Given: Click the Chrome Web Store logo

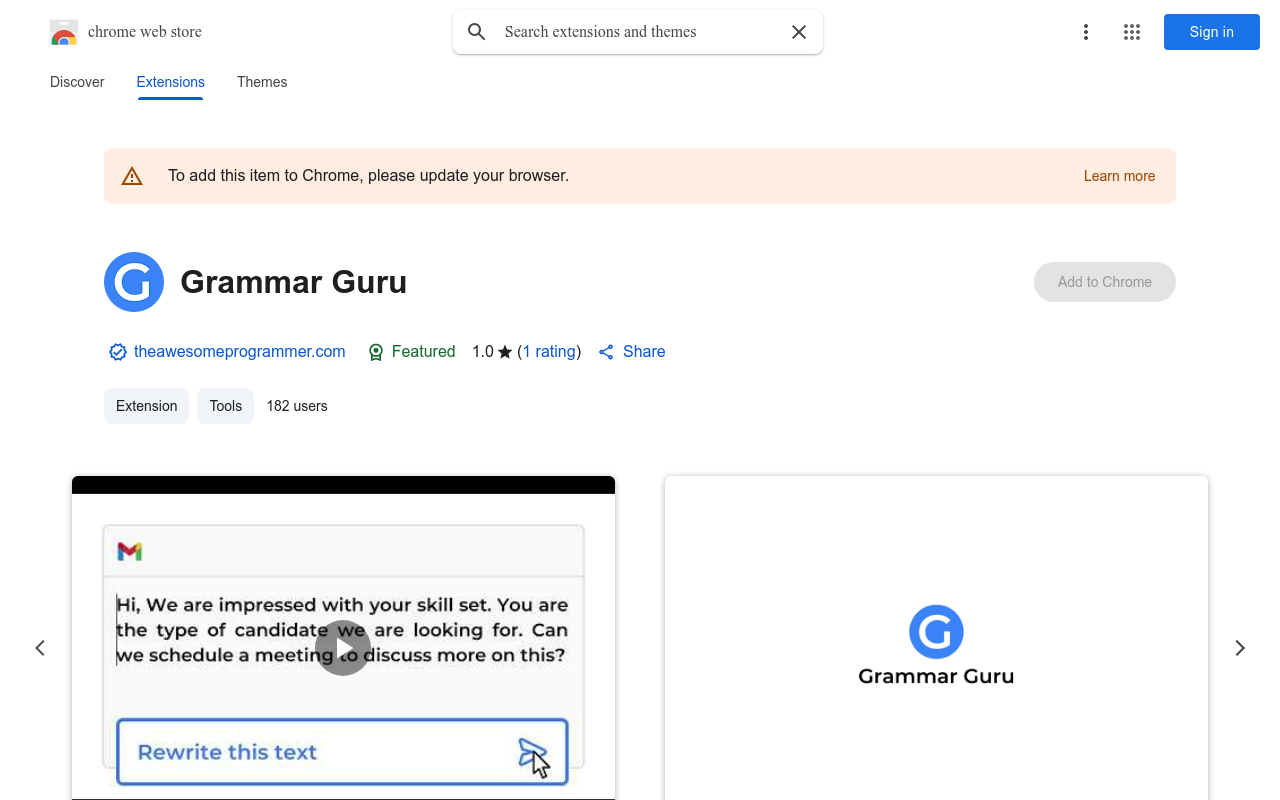Looking at the screenshot, I should pos(64,32).
